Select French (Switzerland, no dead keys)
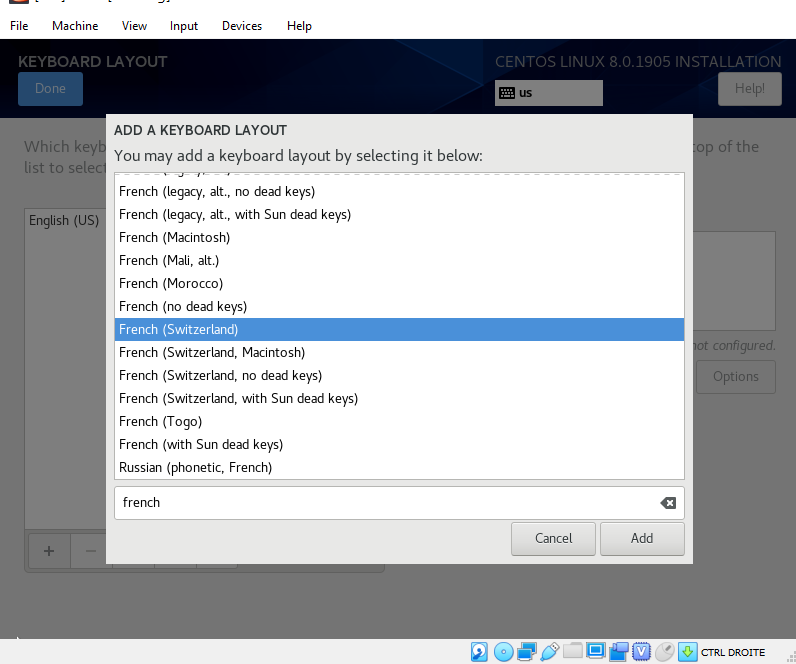 (220, 375)
